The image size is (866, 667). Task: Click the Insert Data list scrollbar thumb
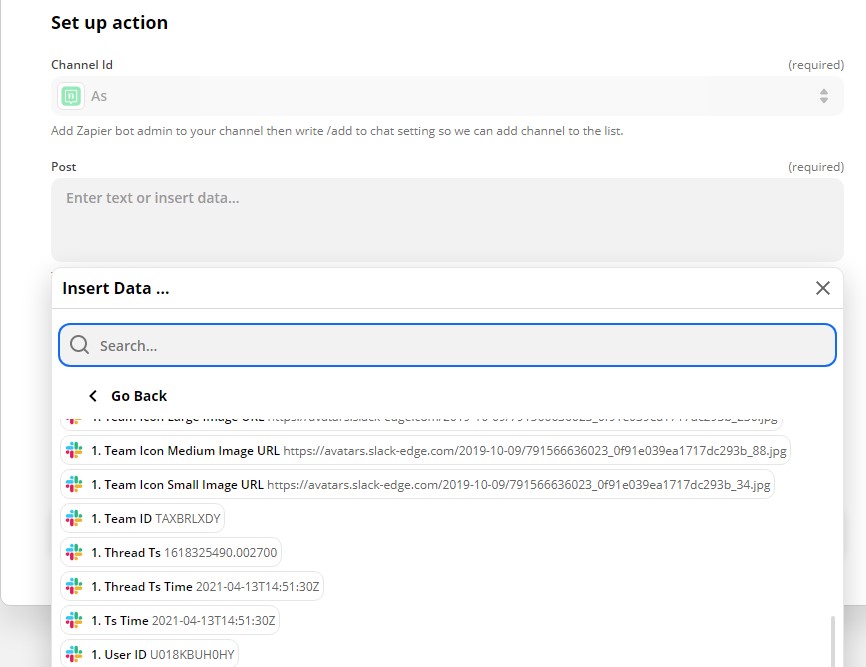pyautogui.click(x=832, y=642)
